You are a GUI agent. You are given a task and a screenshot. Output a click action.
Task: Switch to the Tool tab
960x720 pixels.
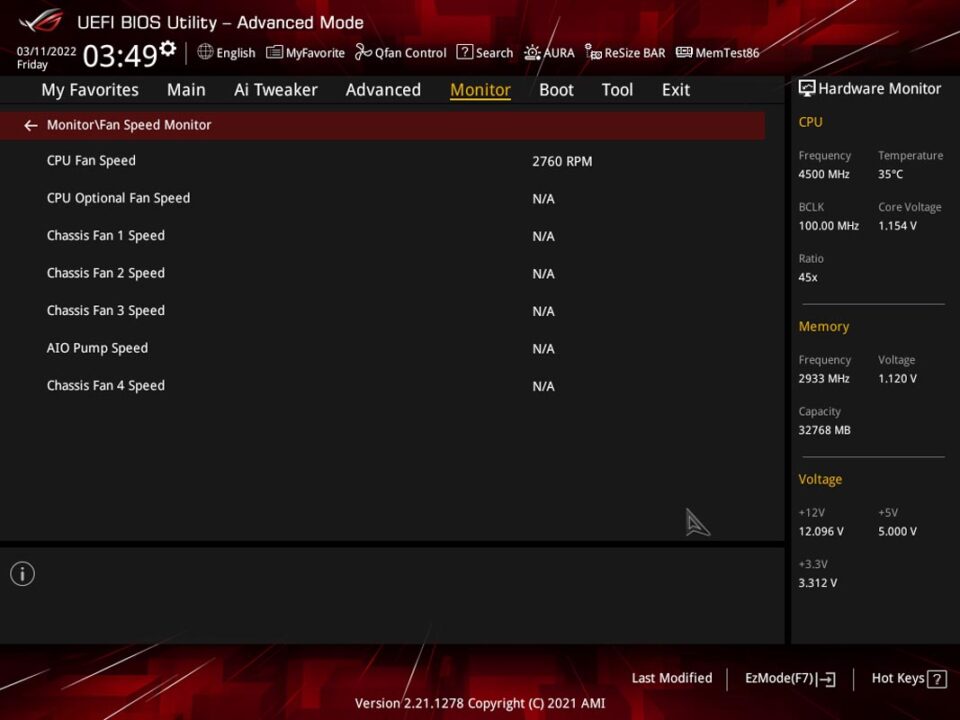617,90
